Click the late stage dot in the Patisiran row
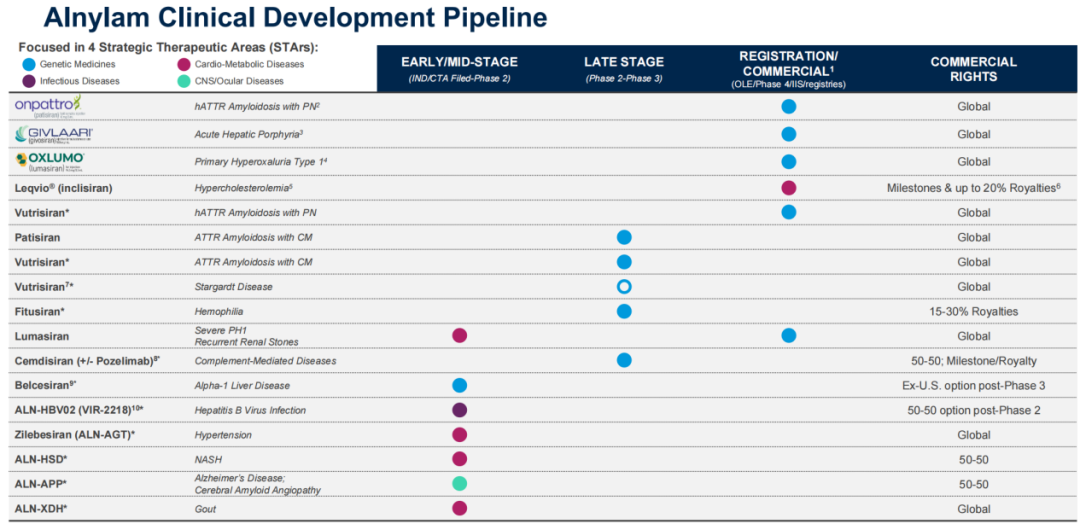 624,237
